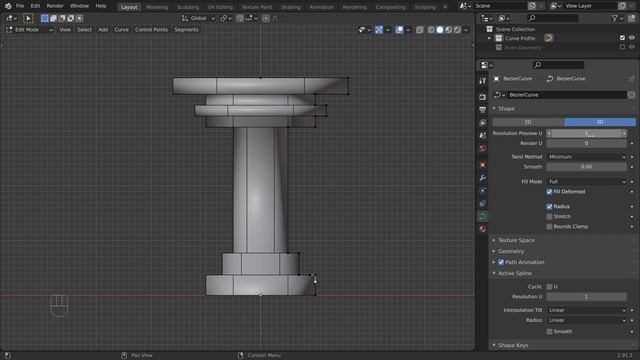This screenshot has height=360, width=640.
Task: Uncheck Curve Profile exclude-from-view-layer checkbox
Action: click(622, 38)
